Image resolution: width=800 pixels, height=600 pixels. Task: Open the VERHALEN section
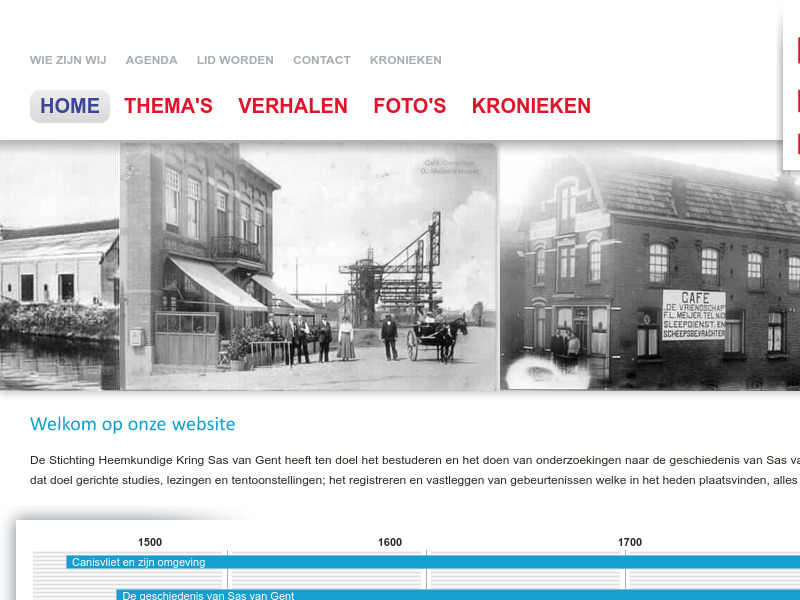pos(292,105)
